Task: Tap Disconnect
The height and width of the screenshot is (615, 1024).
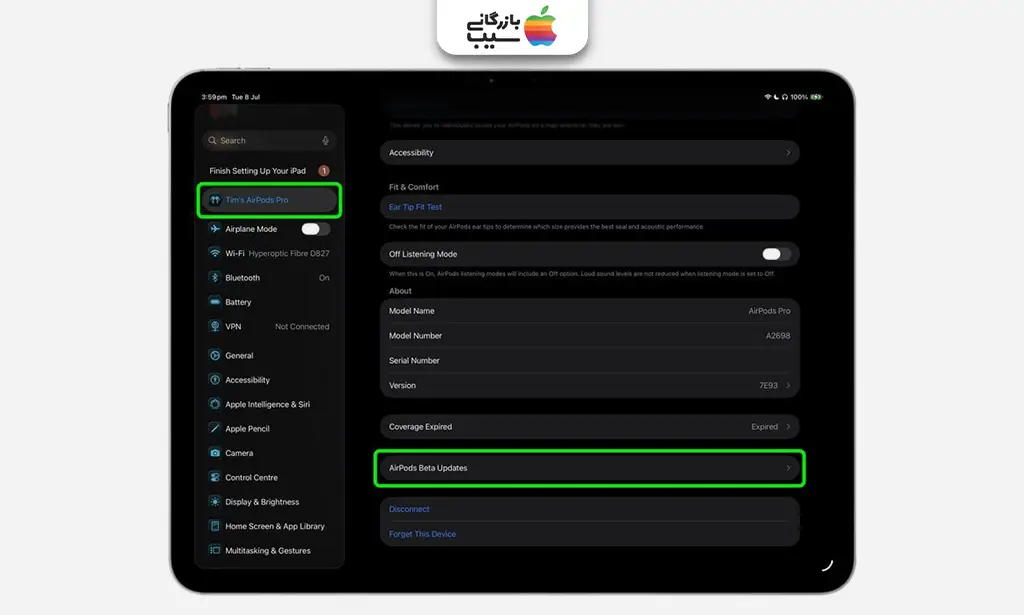Action: pyautogui.click(x=409, y=509)
